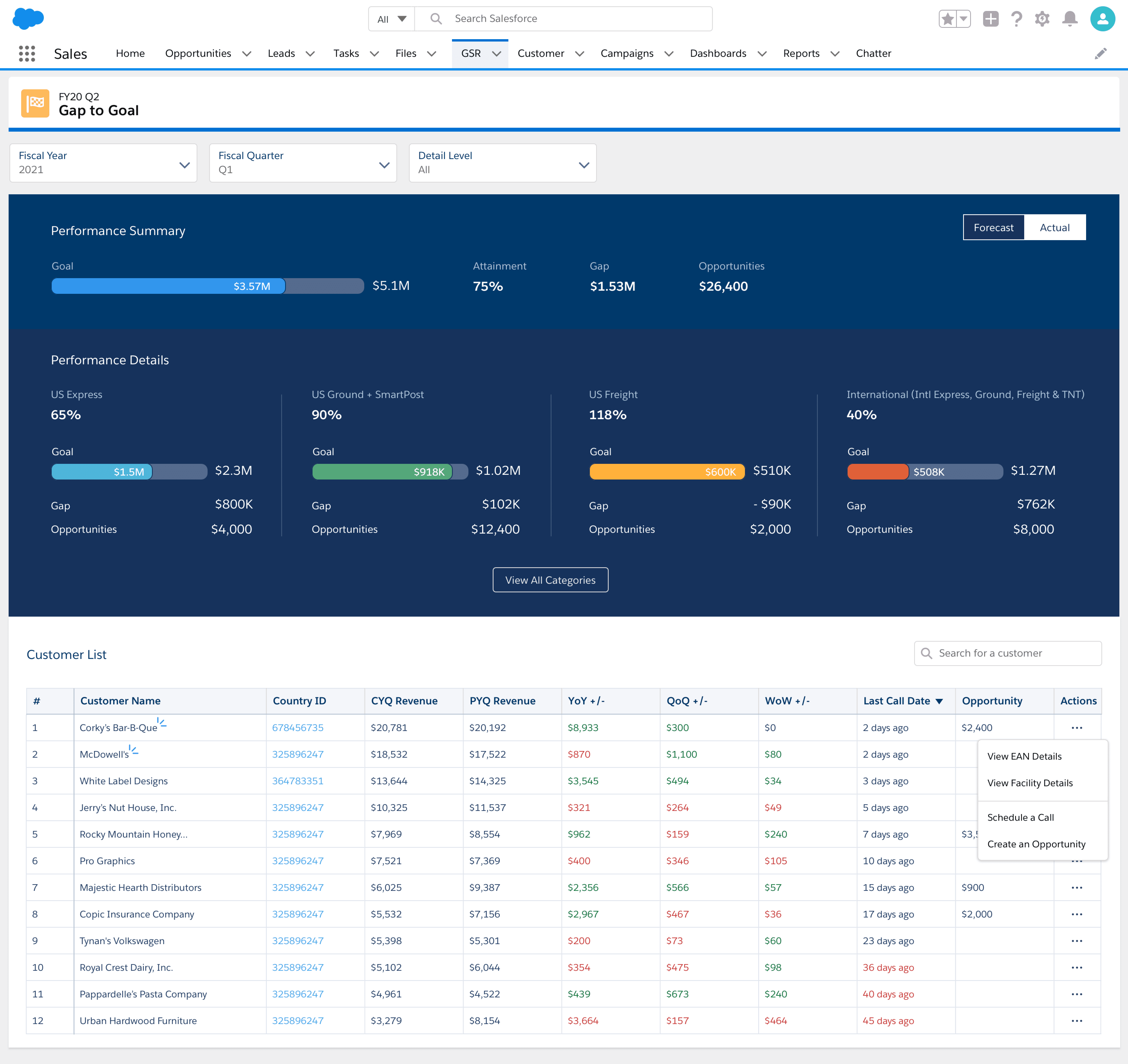Screen dimensions: 1128x1064
Task: Open the actions ellipsis for Copic Insurance Company
Action: [x=1077, y=914]
